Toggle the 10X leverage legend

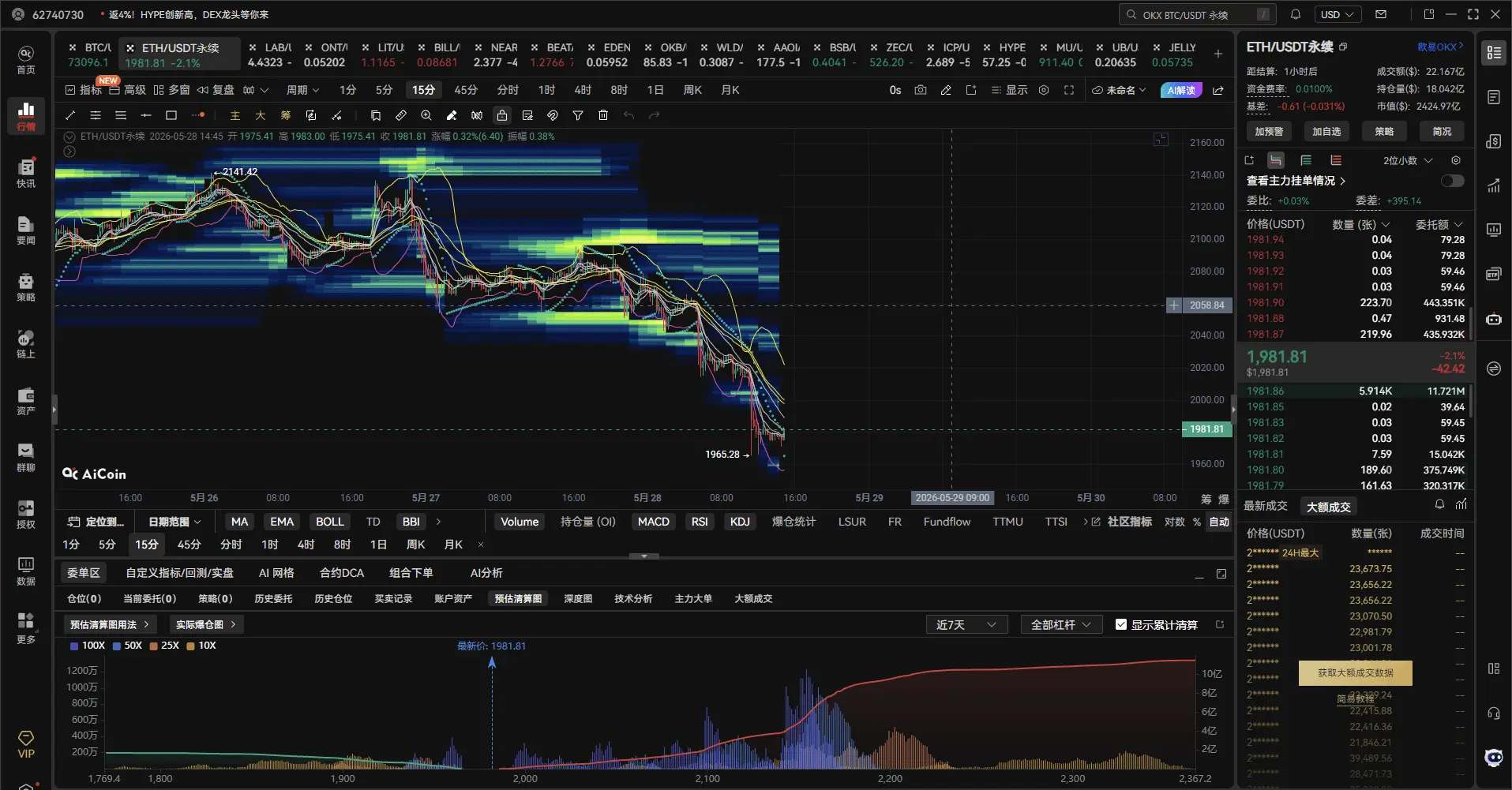click(x=201, y=646)
